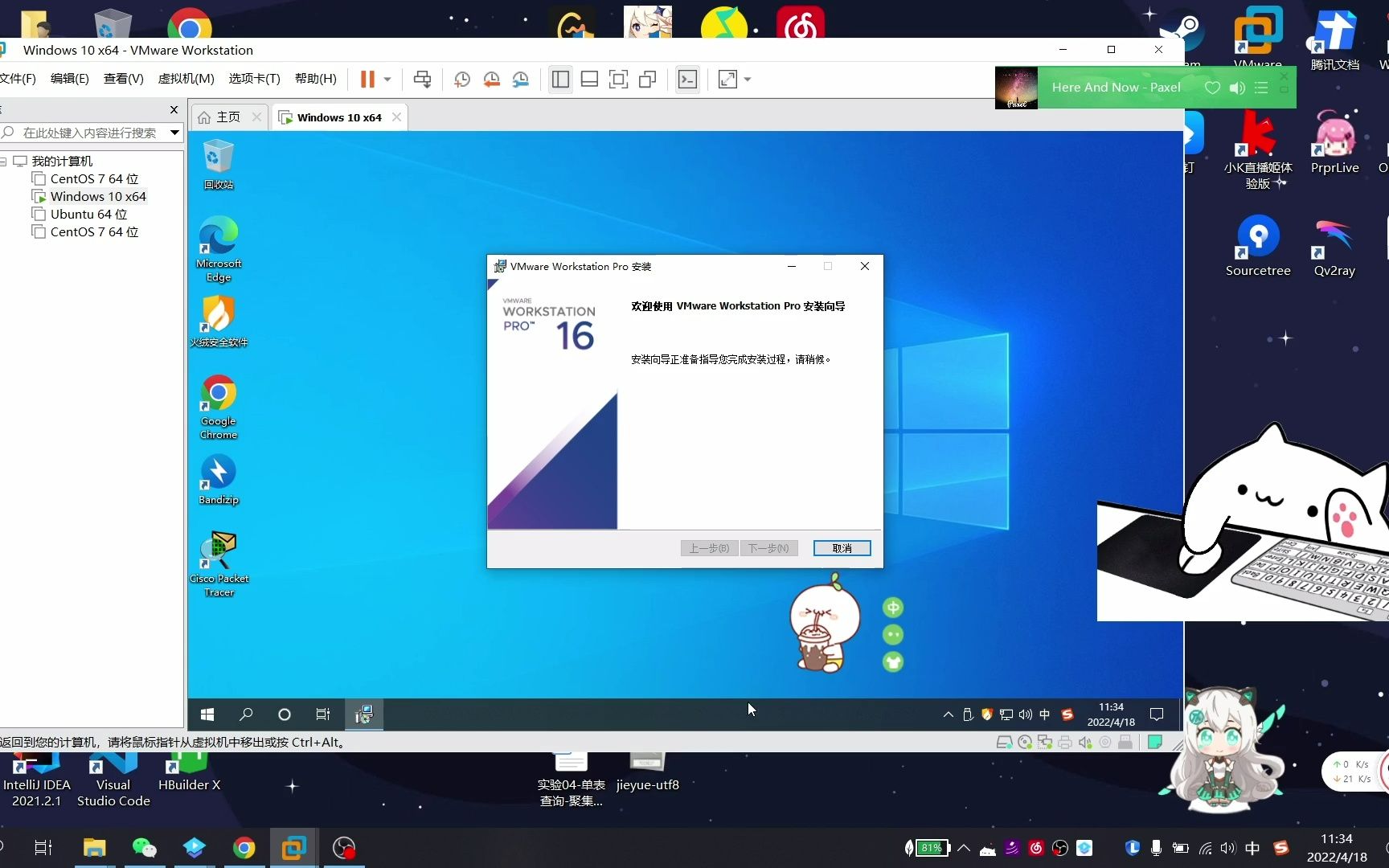Screen dimensions: 1389x868
Task: Click the 火绒安全软件 desktop icon
Action: click(x=219, y=321)
